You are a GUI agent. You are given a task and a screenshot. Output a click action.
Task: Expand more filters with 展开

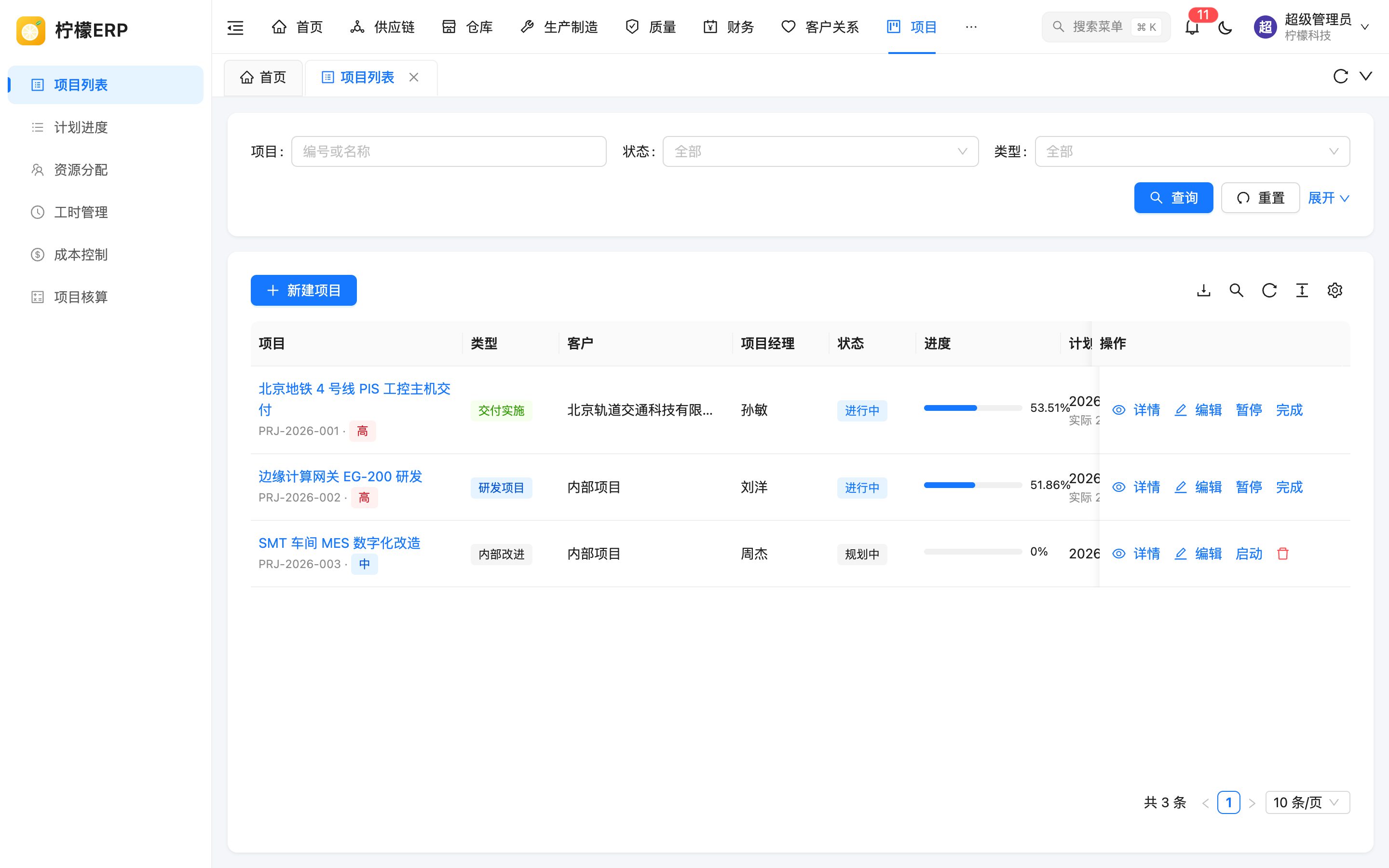click(x=1328, y=198)
